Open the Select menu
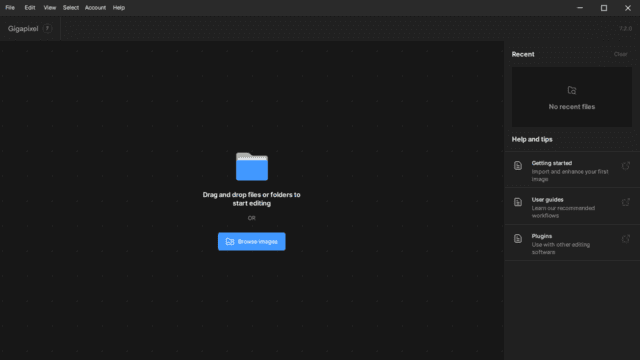This screenshot has height=360, width=640. click(x=71, y=8)
